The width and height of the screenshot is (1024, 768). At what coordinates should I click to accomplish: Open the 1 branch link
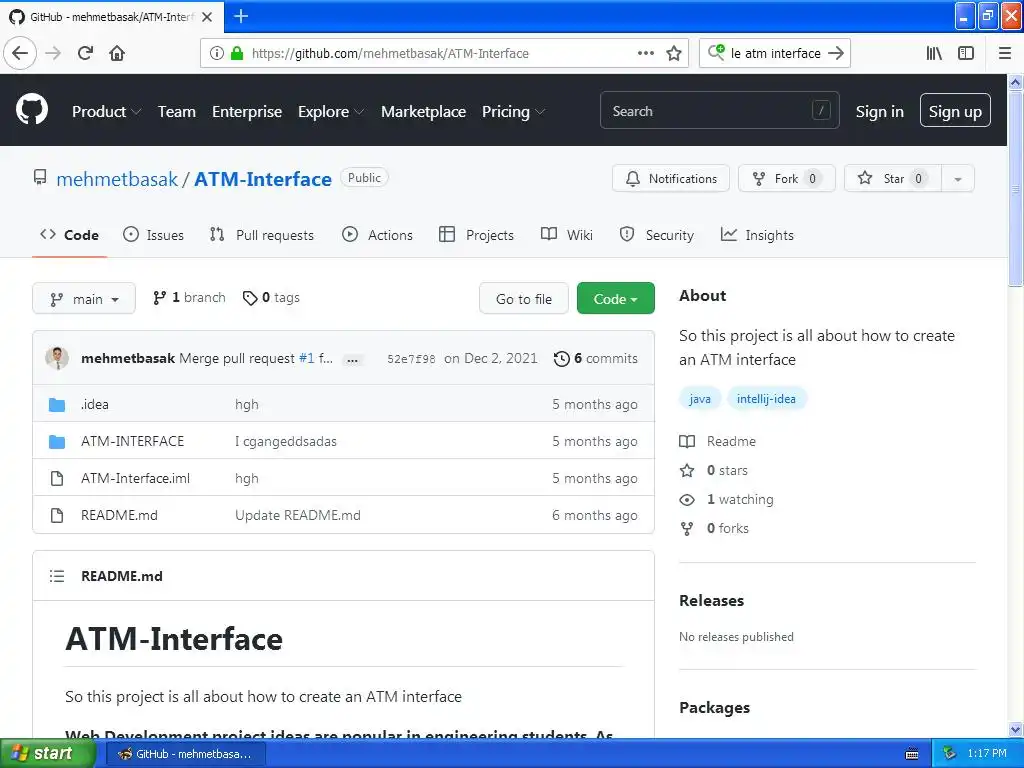click(x=189, y=298)
